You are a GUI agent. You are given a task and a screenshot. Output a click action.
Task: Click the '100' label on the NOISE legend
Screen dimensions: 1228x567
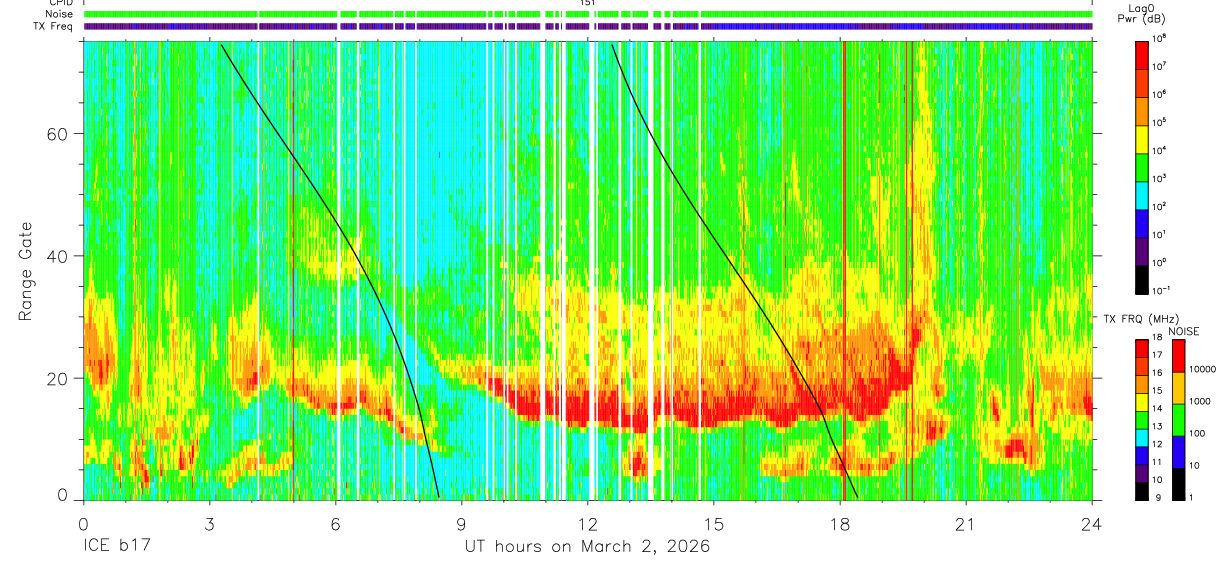(1196, 433)
